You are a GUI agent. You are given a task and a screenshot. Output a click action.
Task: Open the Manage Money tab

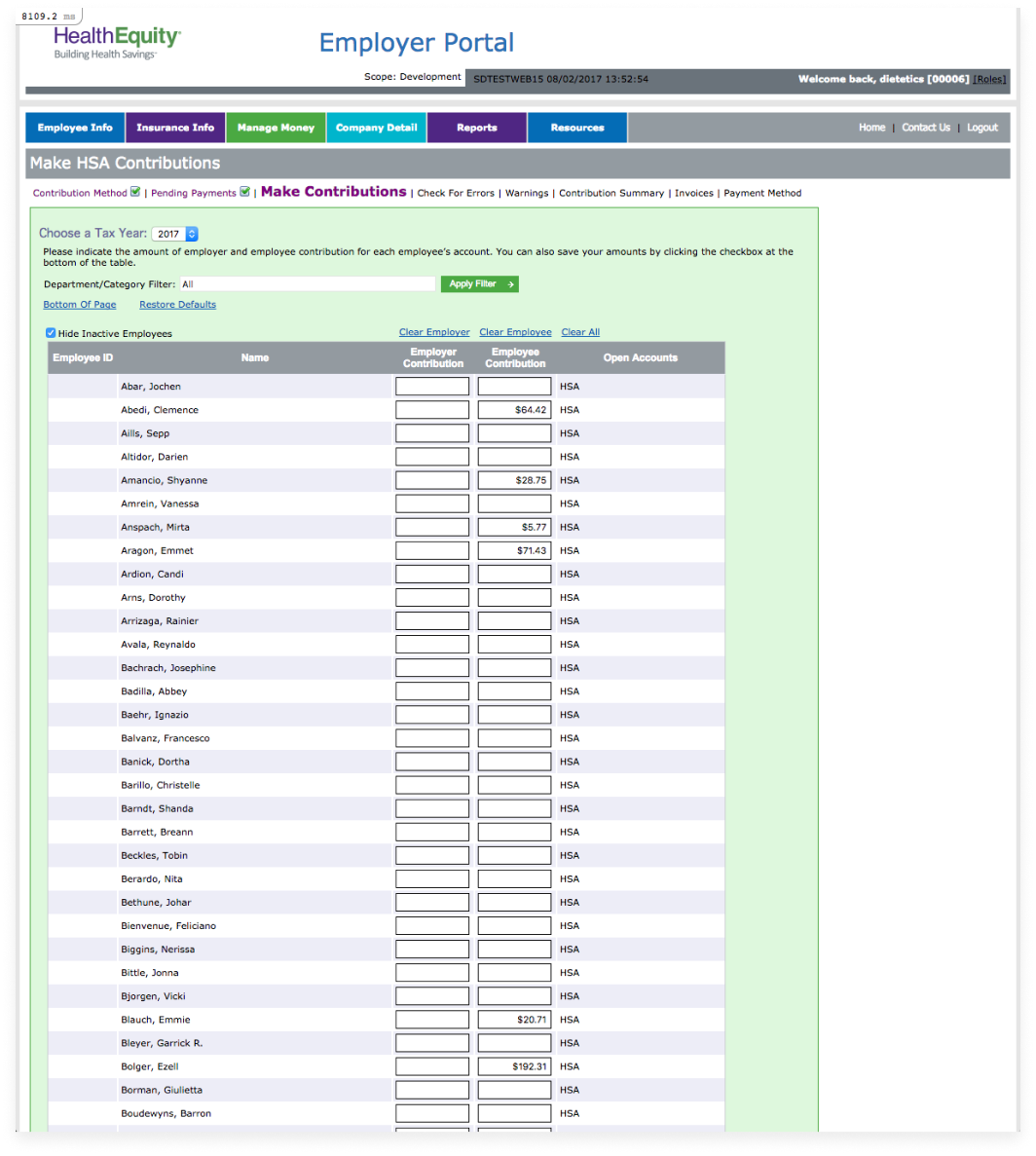click(276, 128)
